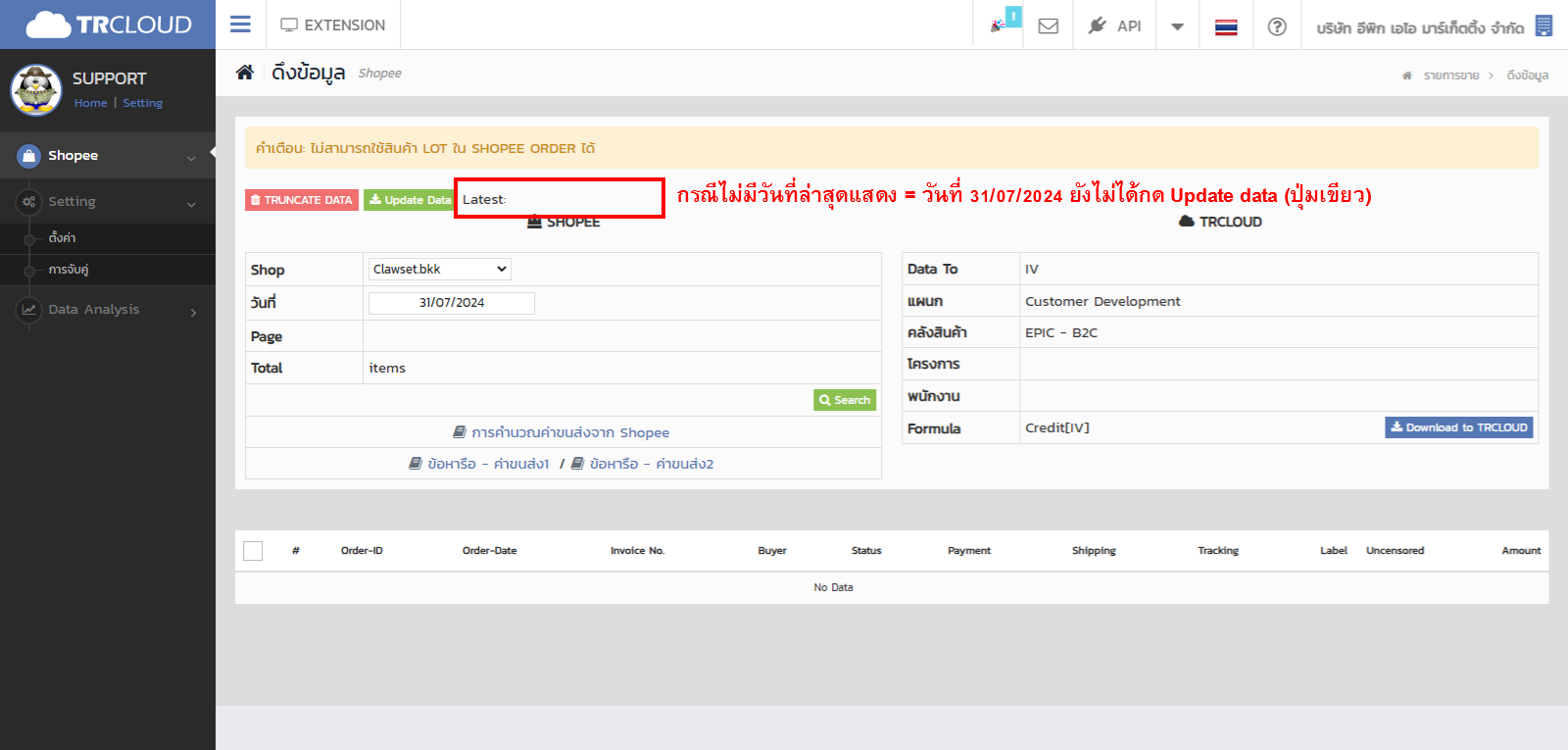1568x750 pixels.
Task: Collapse the Shopee sidebar menu
Action: coord(108,155)
